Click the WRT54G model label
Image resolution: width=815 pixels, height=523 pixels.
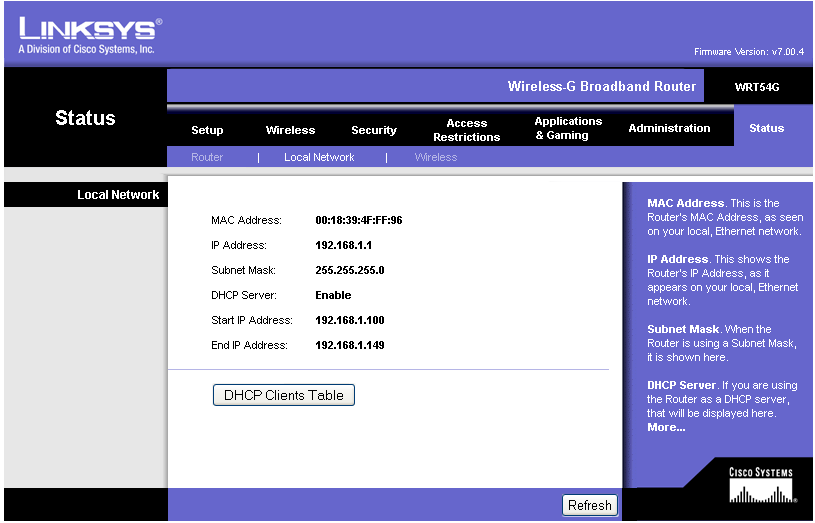757,87
